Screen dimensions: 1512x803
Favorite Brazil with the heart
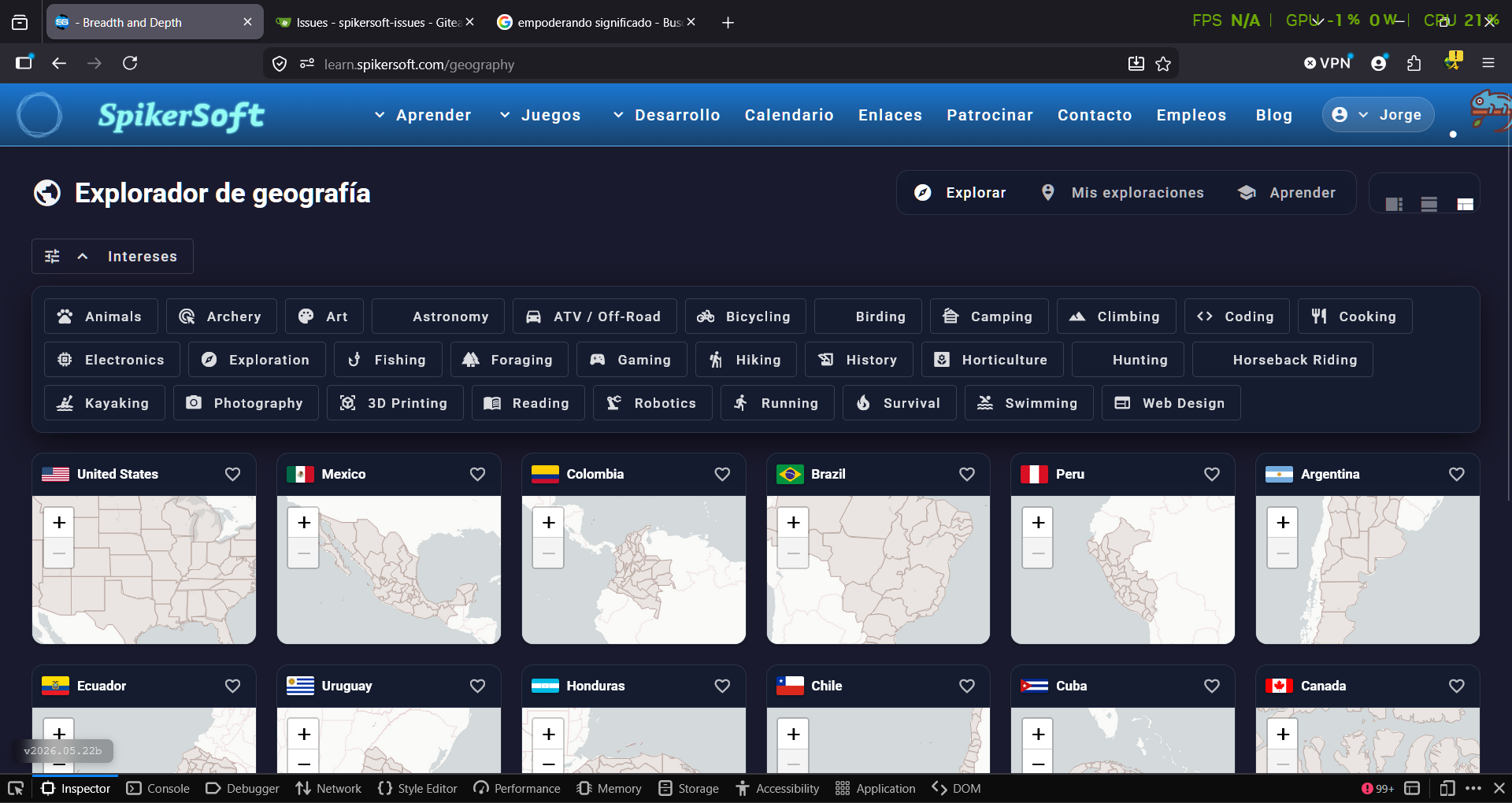[967, 474]
